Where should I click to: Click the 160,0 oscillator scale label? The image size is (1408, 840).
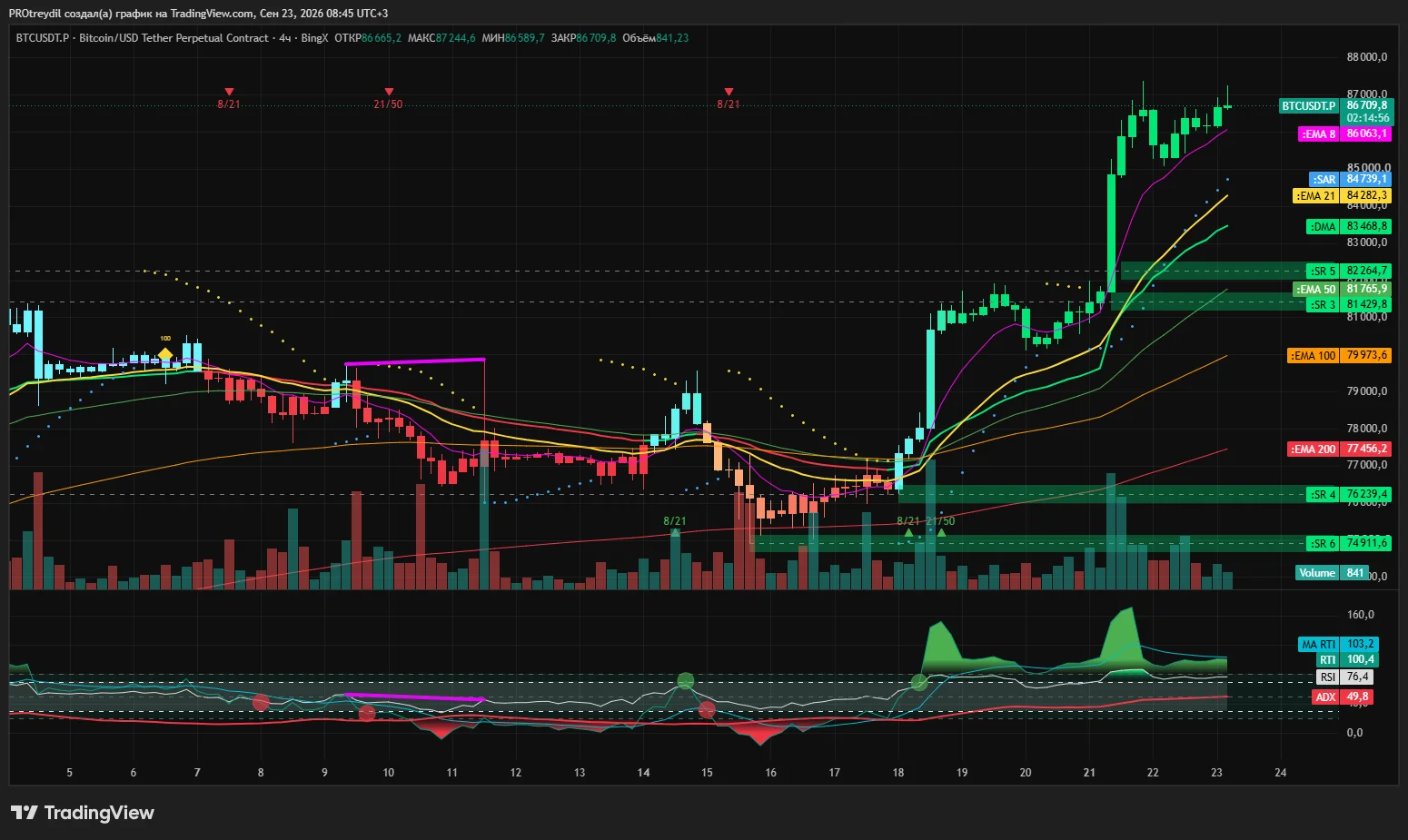pyautogui.click(x=1360, y=615)
